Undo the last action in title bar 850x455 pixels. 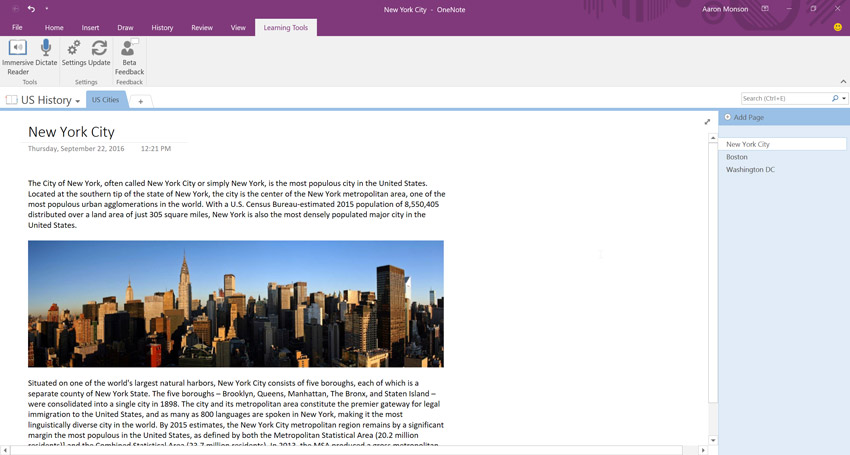(31, 9)
